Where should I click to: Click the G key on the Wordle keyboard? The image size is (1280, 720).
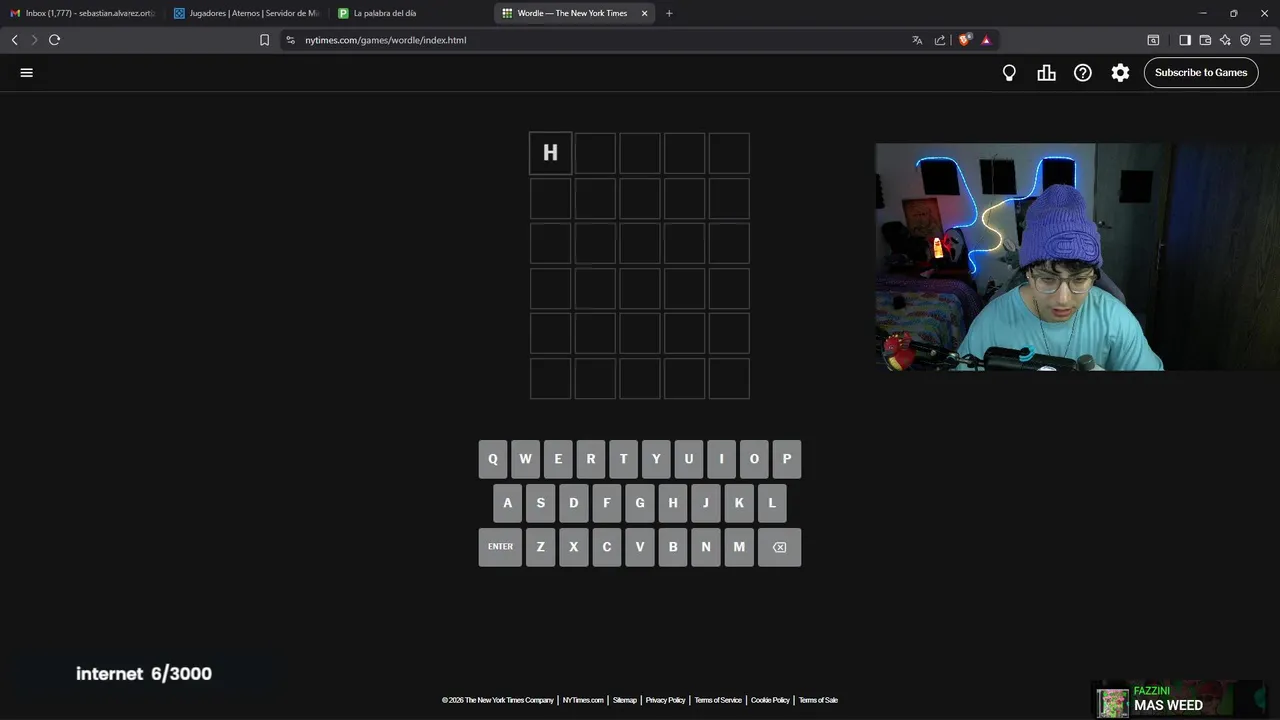pyautogui.click(x=640, y=503)
